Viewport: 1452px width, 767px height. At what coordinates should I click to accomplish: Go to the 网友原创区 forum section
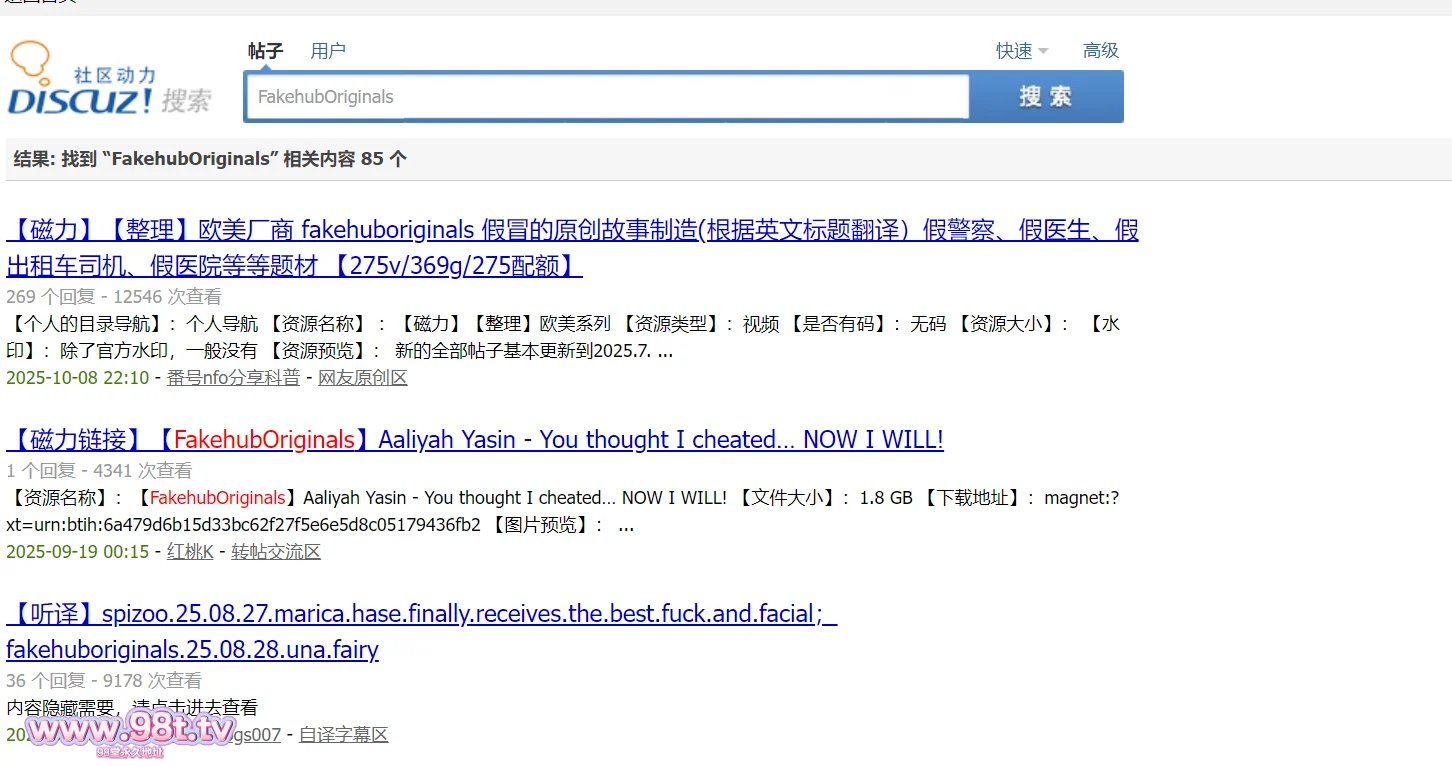coord(362,378)
